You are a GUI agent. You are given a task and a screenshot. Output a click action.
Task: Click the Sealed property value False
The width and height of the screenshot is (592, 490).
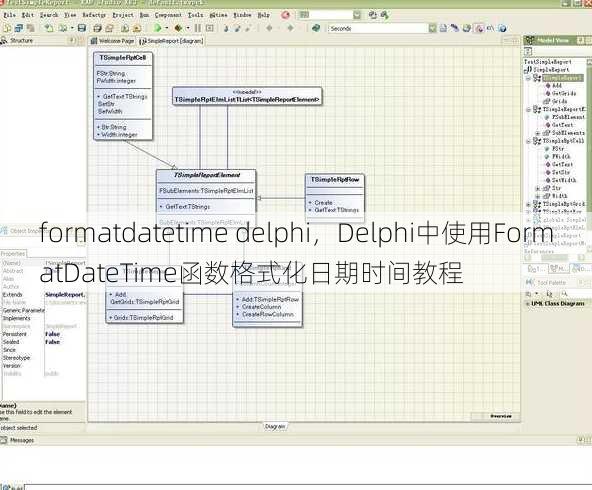52,342
